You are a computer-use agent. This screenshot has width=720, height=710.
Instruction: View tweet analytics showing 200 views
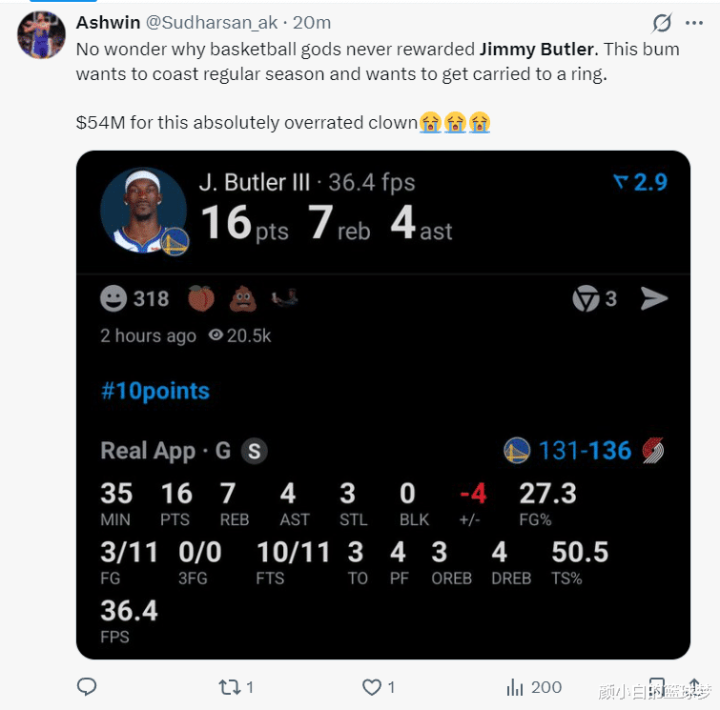(533, 687)
